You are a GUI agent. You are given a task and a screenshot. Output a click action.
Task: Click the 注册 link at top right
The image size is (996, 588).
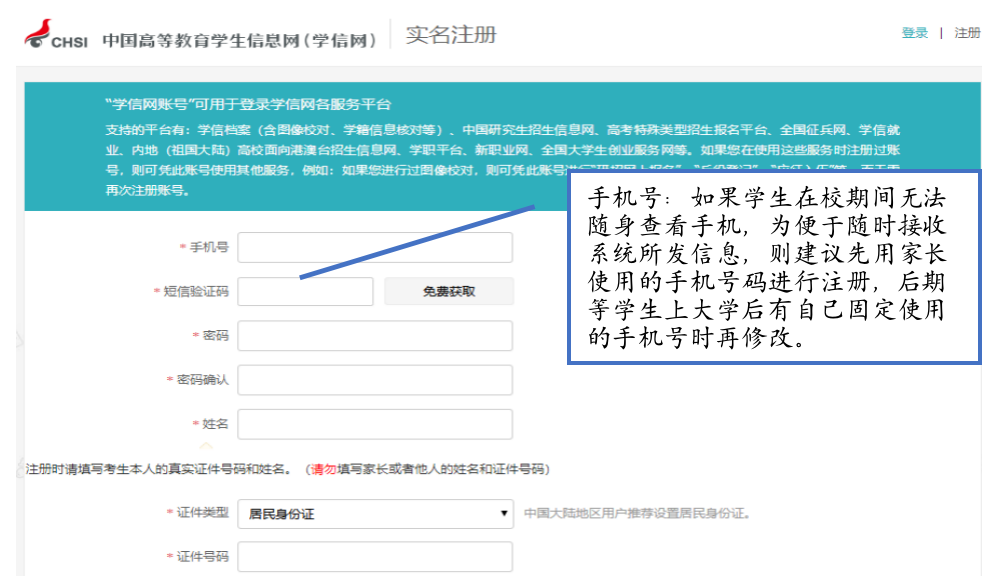coord(967,33)
